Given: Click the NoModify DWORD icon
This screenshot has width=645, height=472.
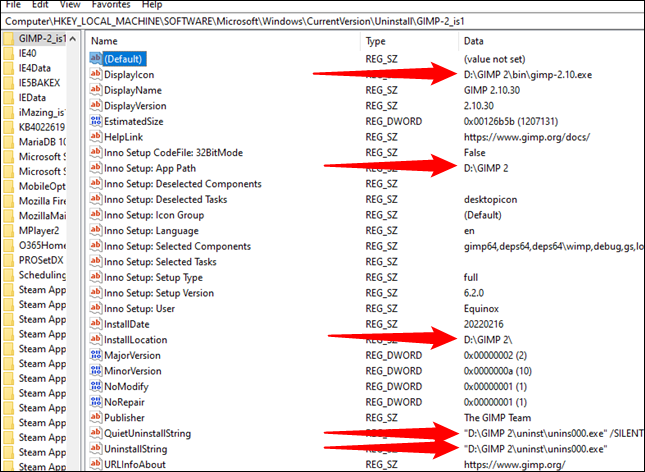Looking at the screenshot, I should (95, 386).
